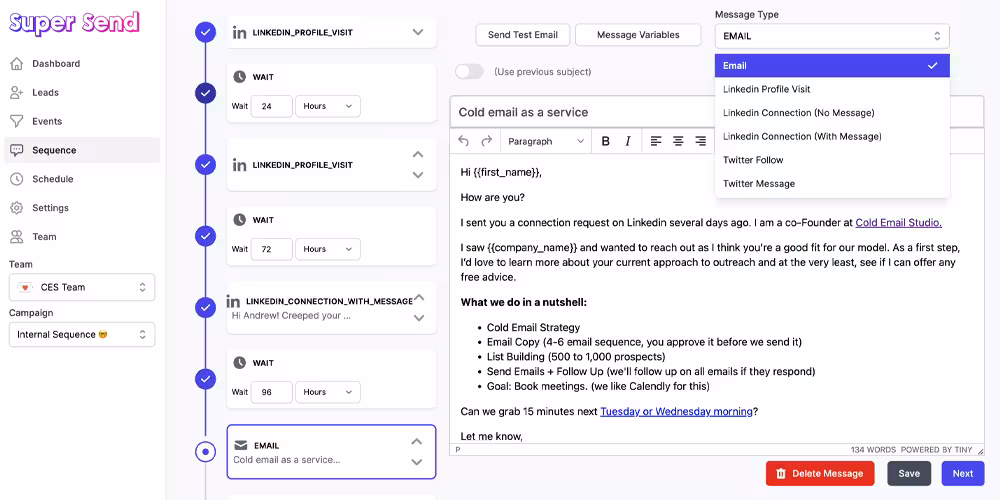Screen dimensions: 1000x500
Task: Choose 'Linkedin Profile Visit' message type option
Action: coord(766,89)
